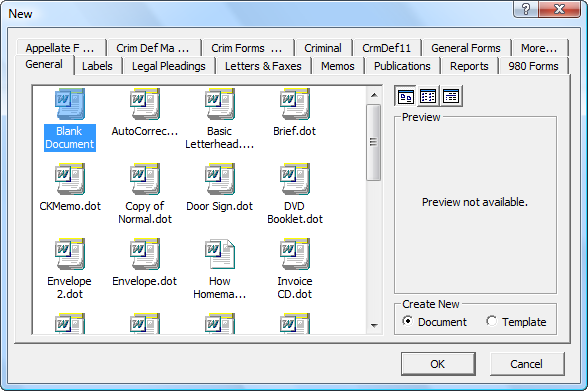Select the AutoCorrec... template icon
The height and width of the screenshot is (391, 588).
(x=145, y=104)
